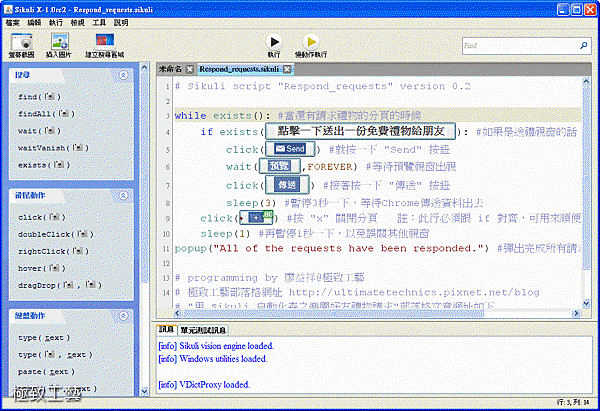Click the blue button thumbnail on line 7
The image size is (600, 411).
coord(287,185)
